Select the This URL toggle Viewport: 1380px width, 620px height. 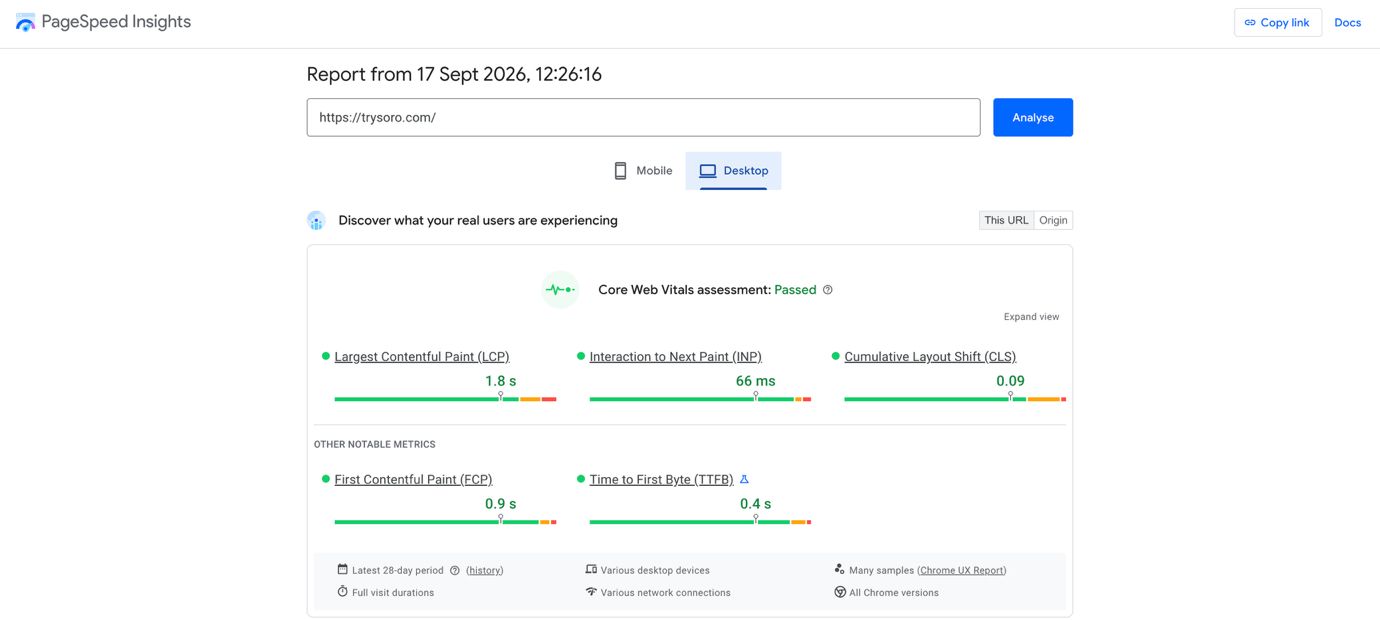(x=1006, y=221)
